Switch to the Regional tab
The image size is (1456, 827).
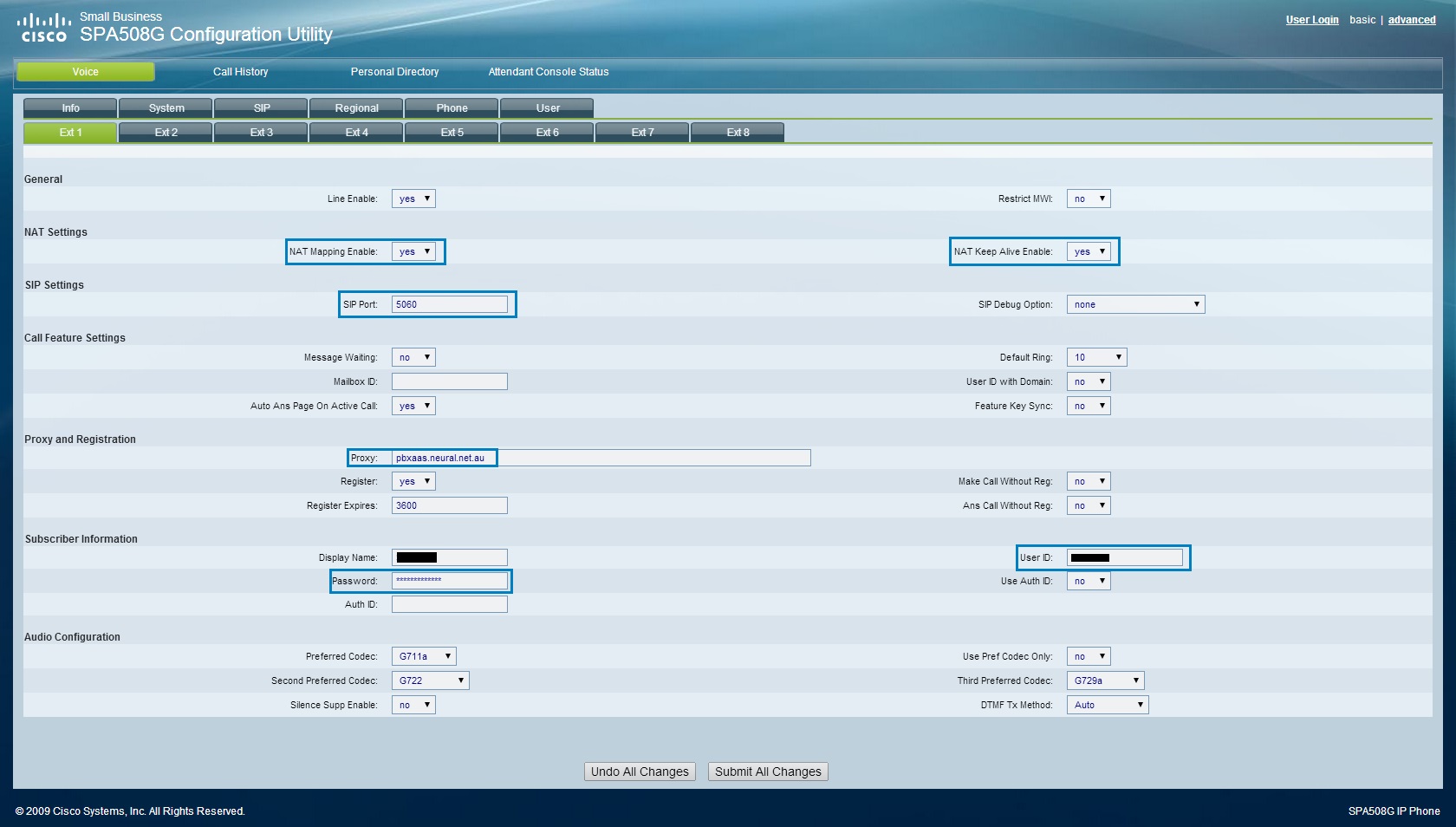(x=356, y=108)
